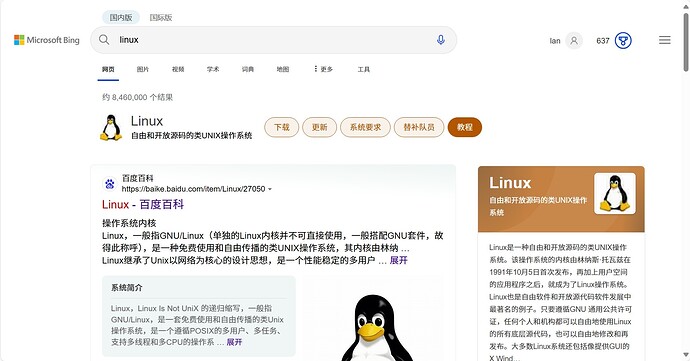Open the Linux - 百度百科 result link
This screenshot has width=690, height=361.
143,204
